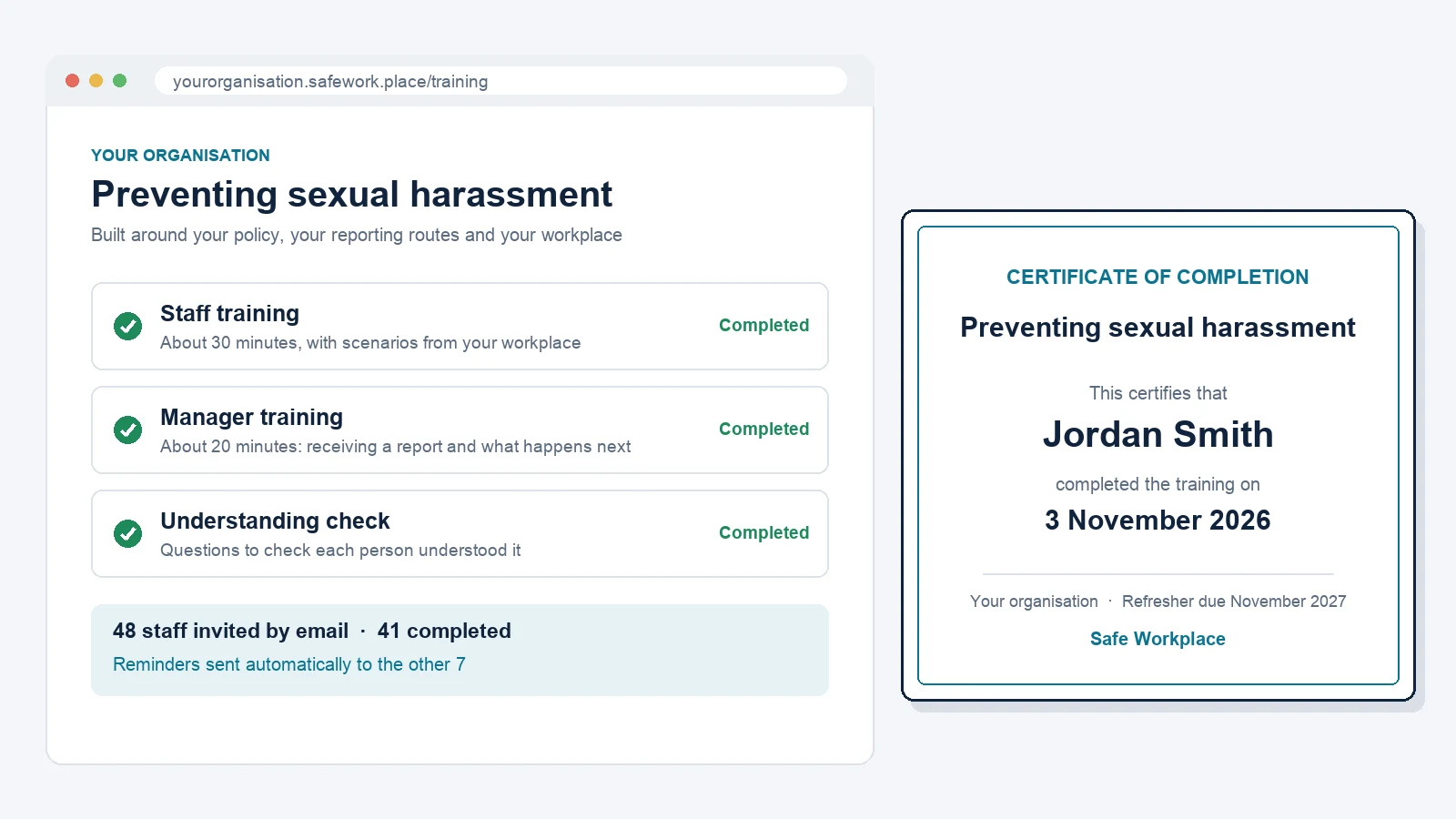Click the yellow minimize window dot
The width and height of the screenshot is (1456, 819).
pos(96,81)
